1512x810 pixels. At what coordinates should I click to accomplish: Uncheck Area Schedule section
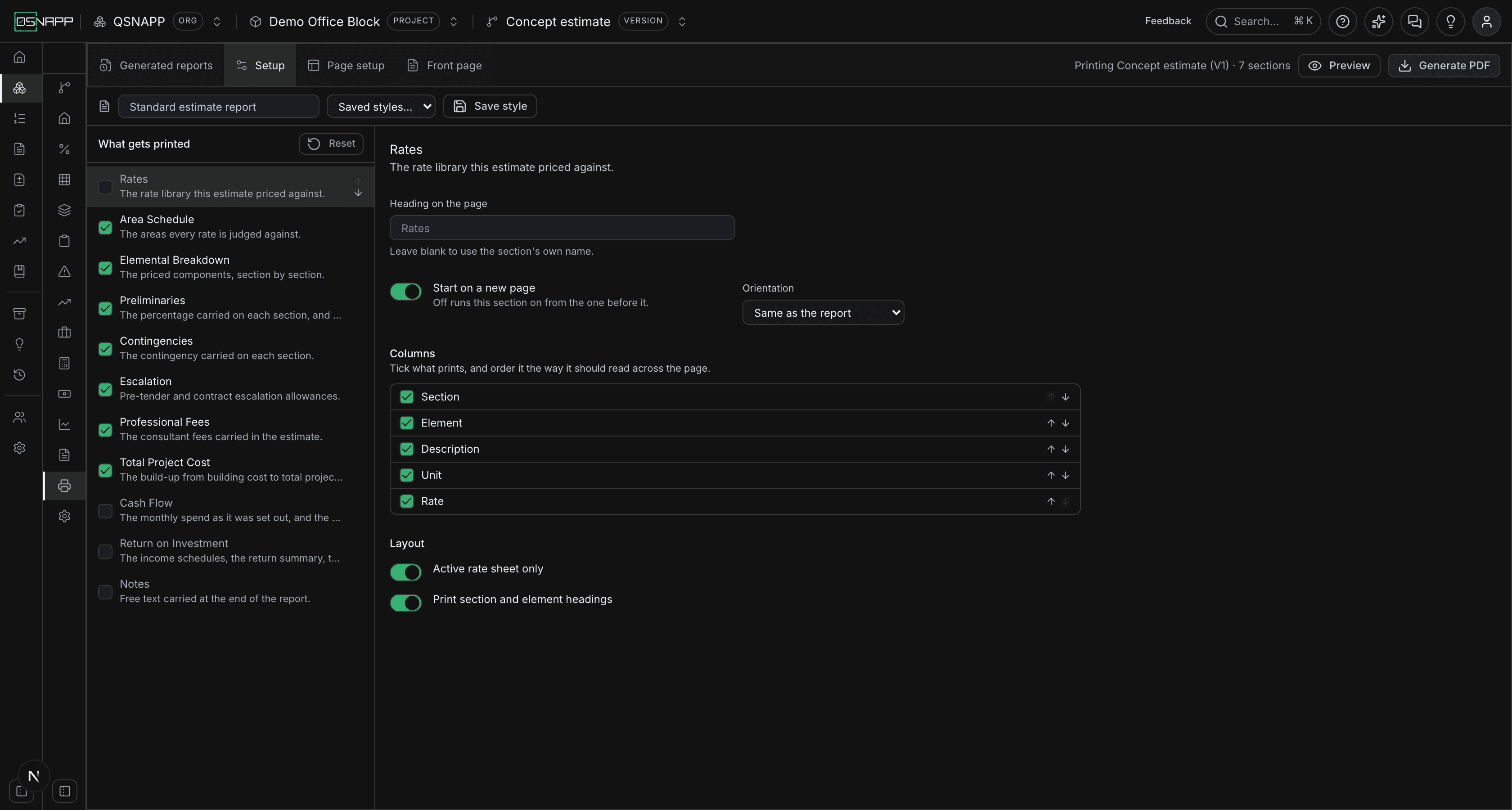(x=105, y=228)
